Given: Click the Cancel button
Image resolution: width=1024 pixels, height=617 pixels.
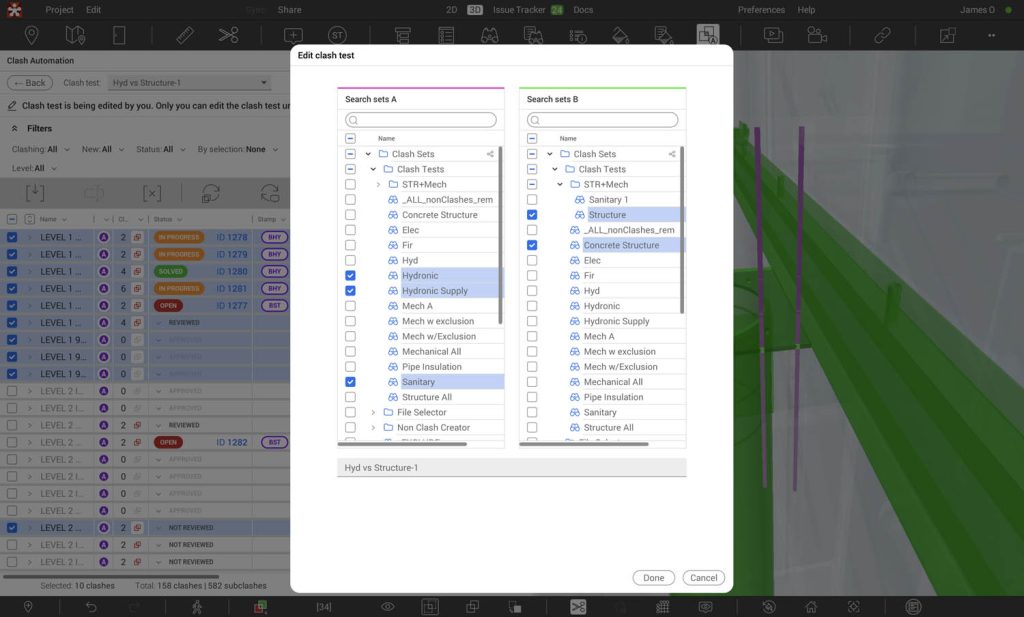Looking at the screenshot, I should pos(703,578).
